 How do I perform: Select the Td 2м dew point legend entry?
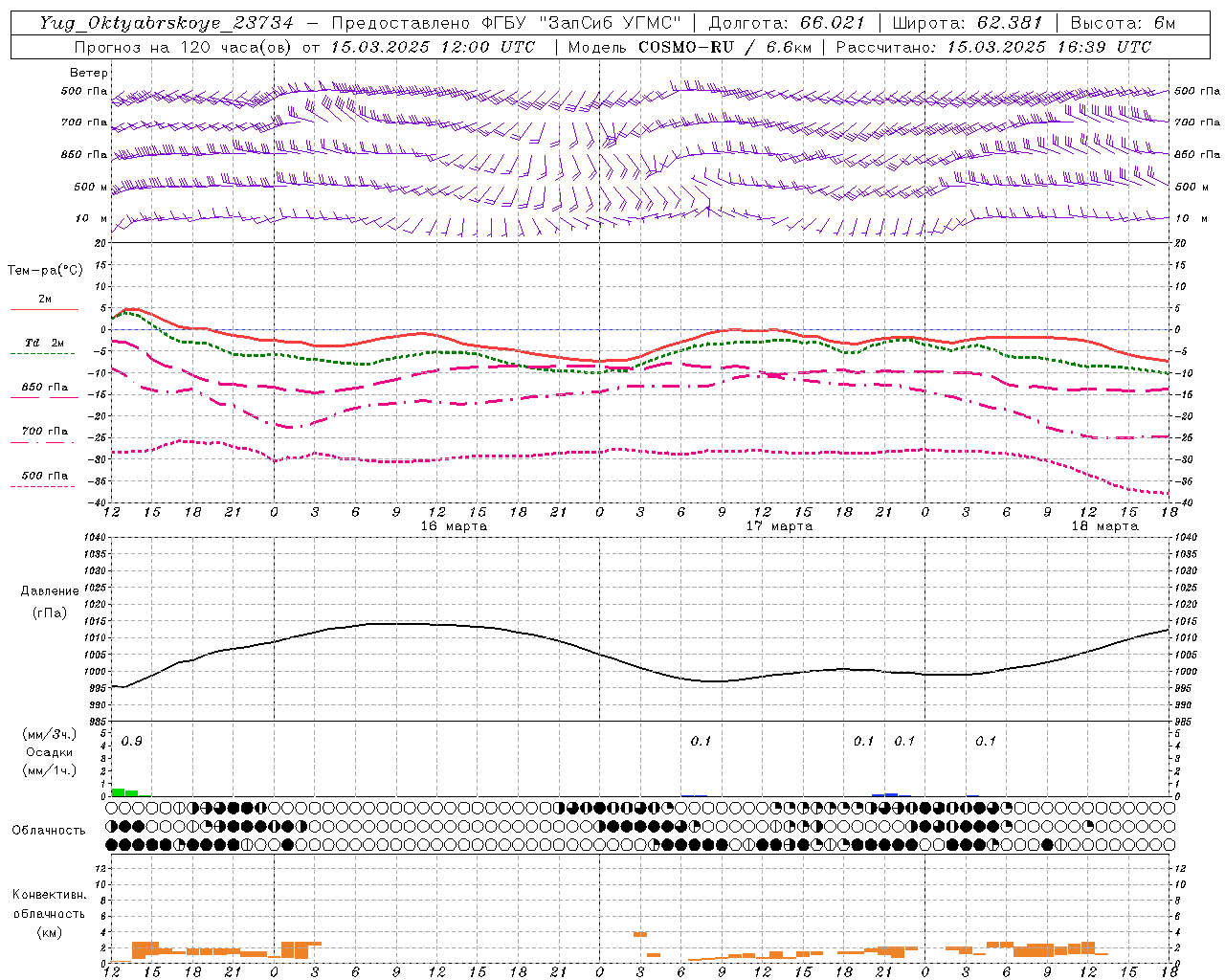coord(45,343)
